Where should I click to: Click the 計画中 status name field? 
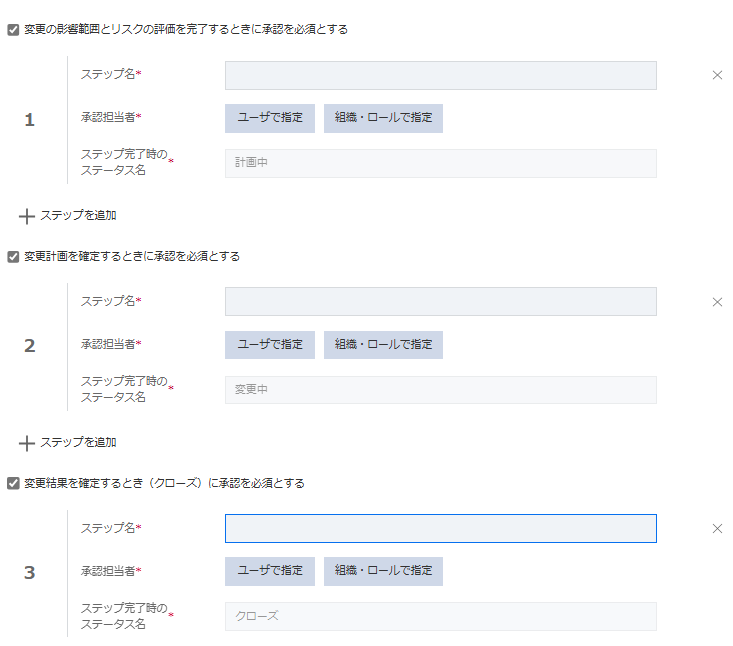(x=440, y=163)
